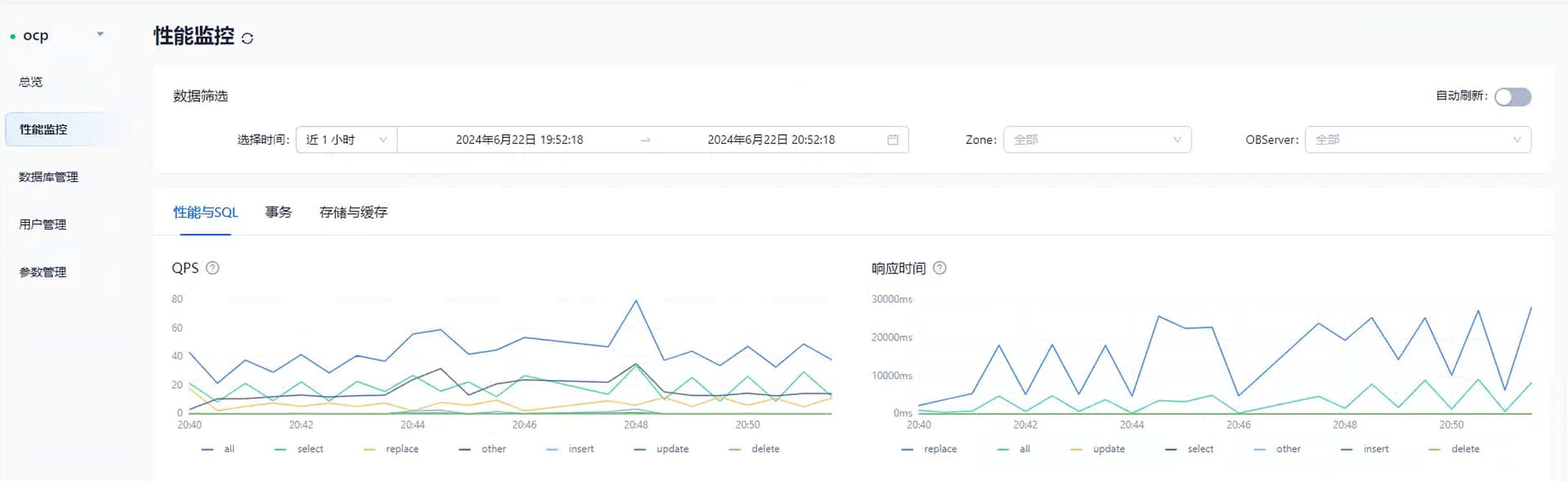The image size is (1568, 481).
Task: Open the calendar icon in the date range
Action: pos(893,140)
